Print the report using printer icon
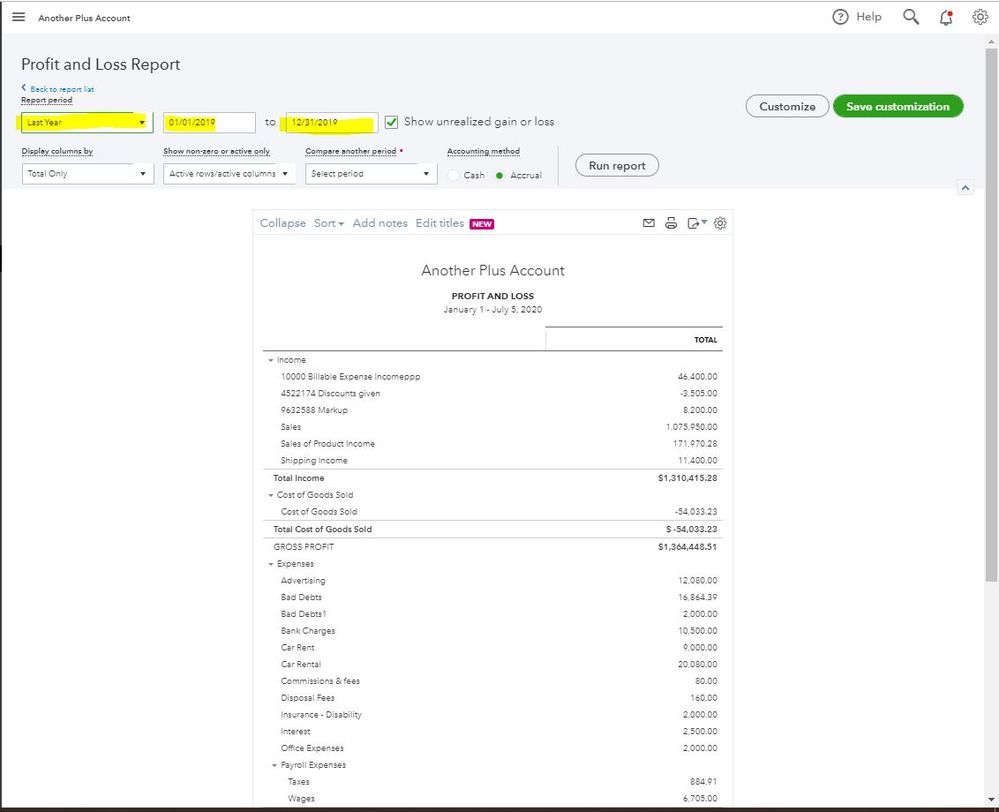 [671, 223]
